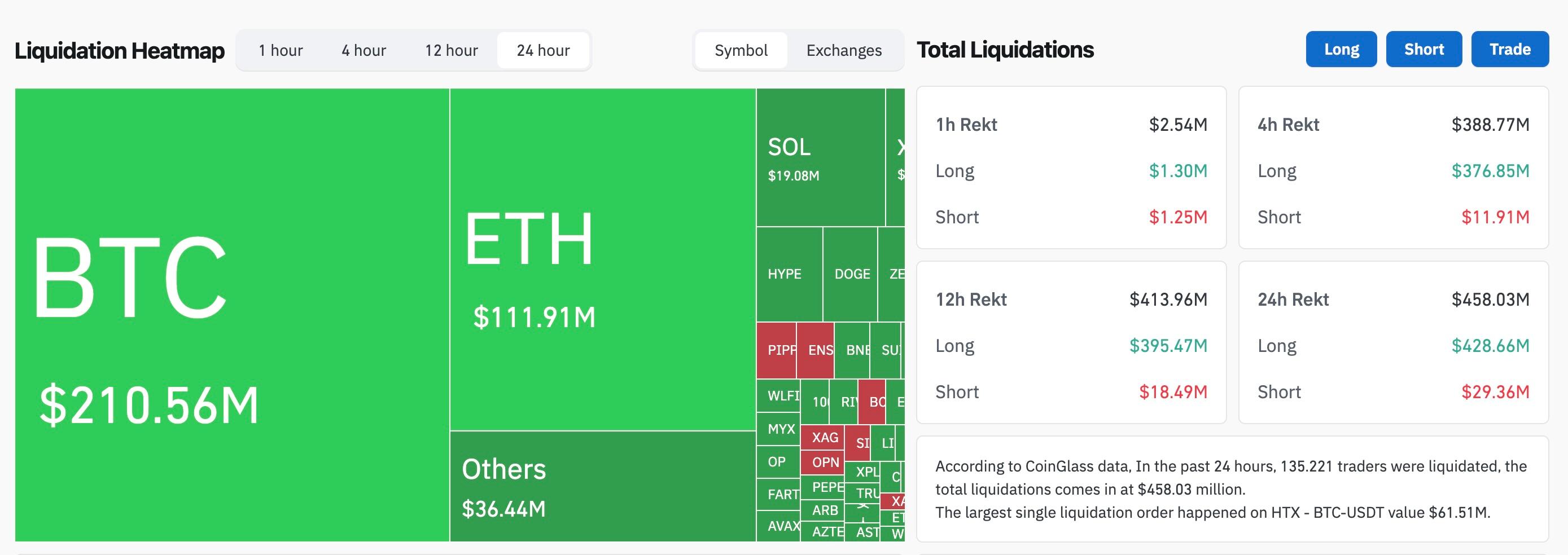This screenshot has height=555, width=1568.
Task: Switch heatmap grouping to Exchanges
Action: pyautogui.click(x=844, y=51)
